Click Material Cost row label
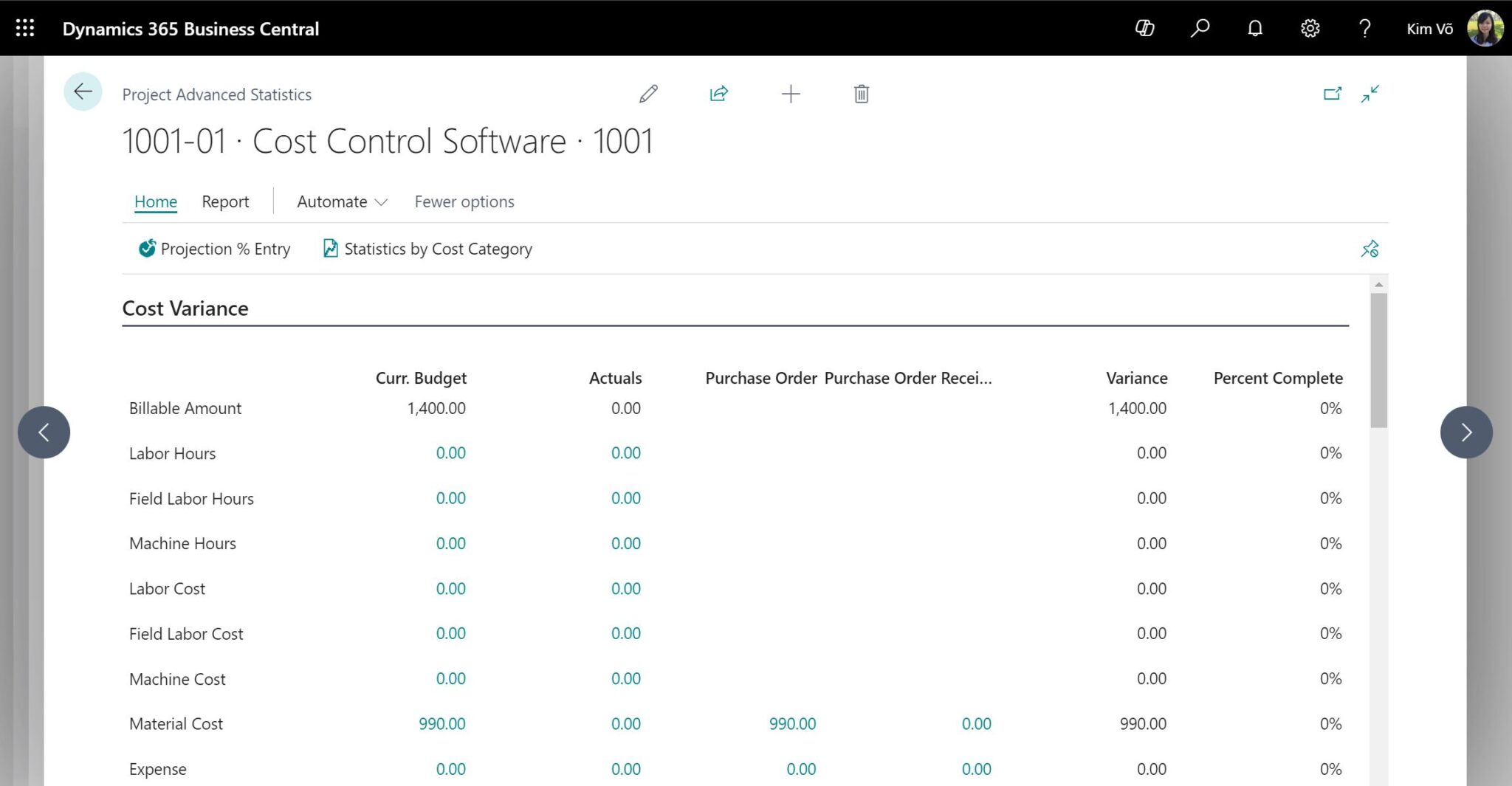This screenshot has height=786, width=1512. (x=176, y=724)
